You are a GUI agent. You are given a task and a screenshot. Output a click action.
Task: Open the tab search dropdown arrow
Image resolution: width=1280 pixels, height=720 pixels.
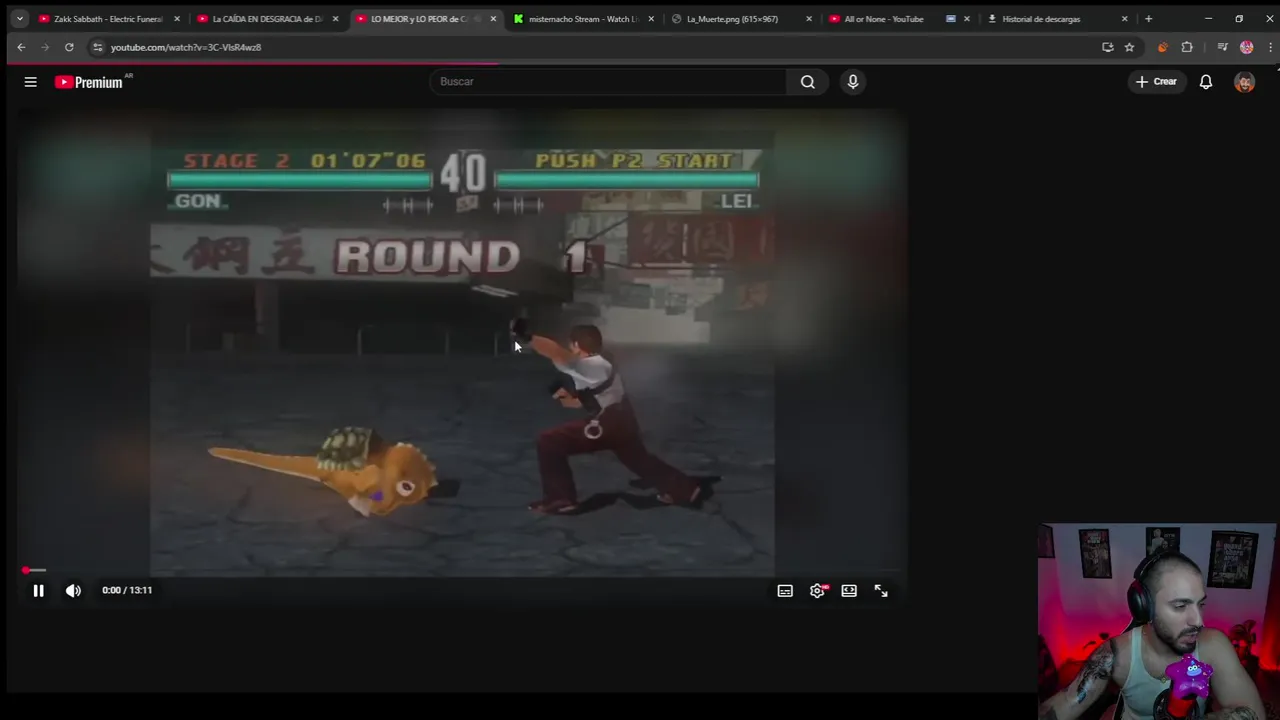click(19, 19)
